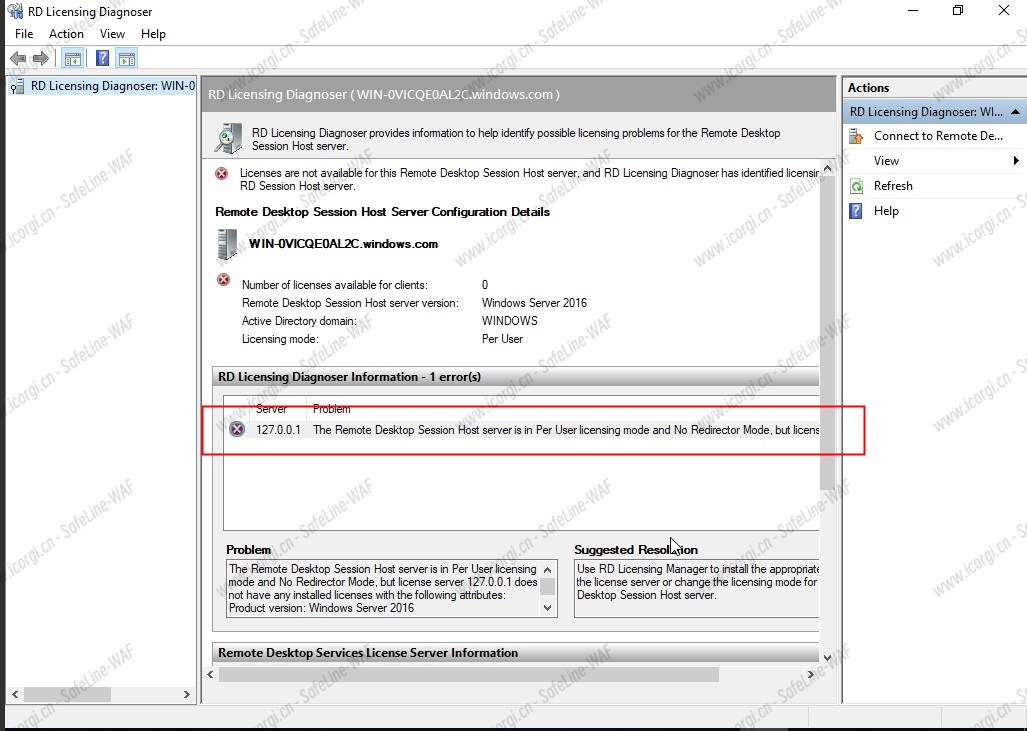Open the system menu from the title bar app icon

(15, 11)
